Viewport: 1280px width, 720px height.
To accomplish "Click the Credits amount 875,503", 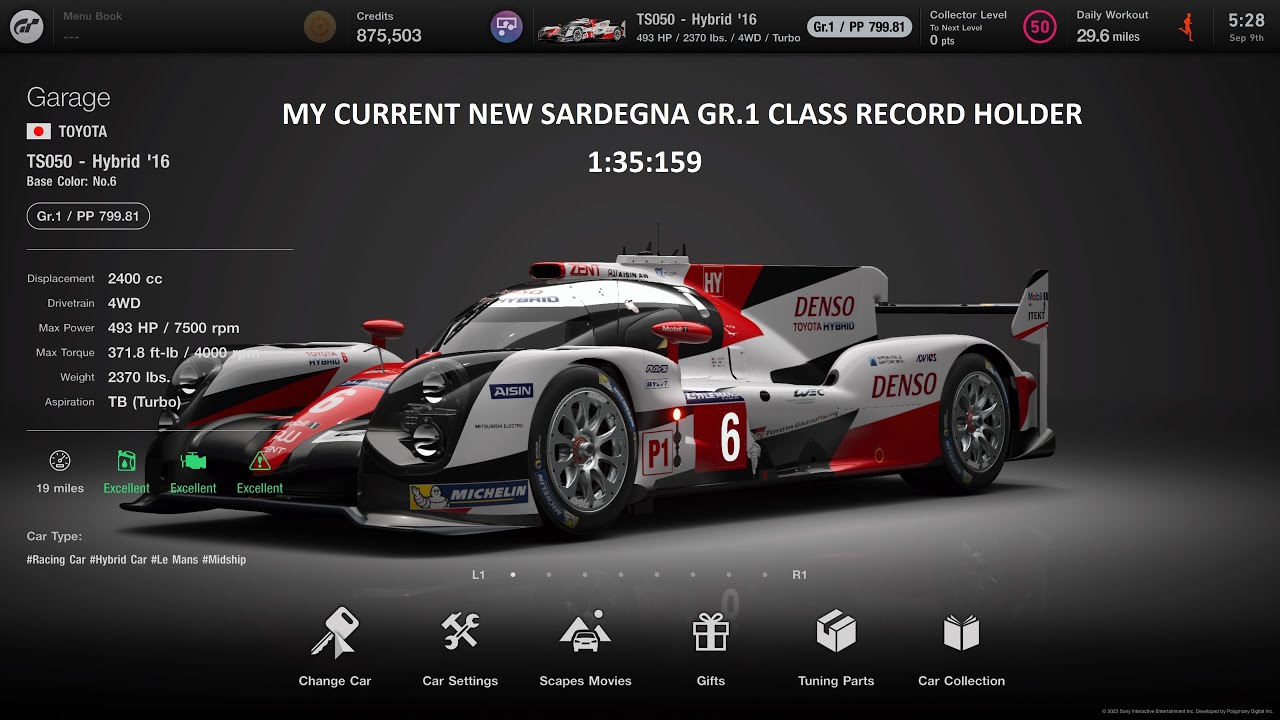I will point(389,36).
